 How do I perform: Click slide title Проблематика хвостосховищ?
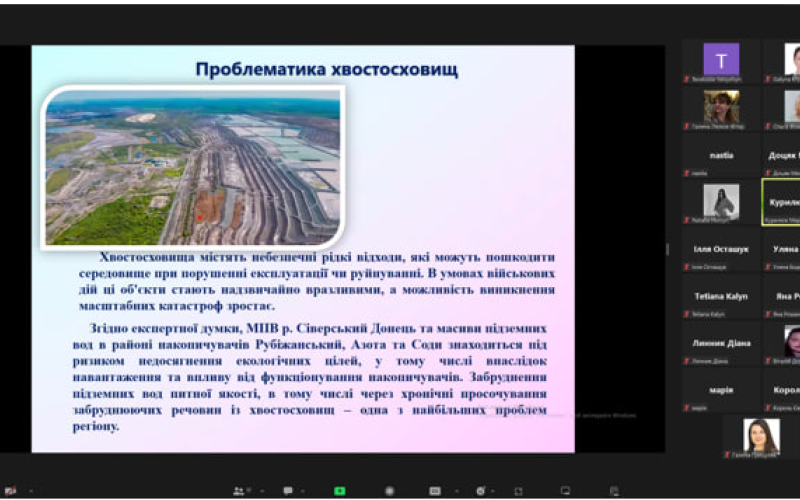click(x=327, y=69)
